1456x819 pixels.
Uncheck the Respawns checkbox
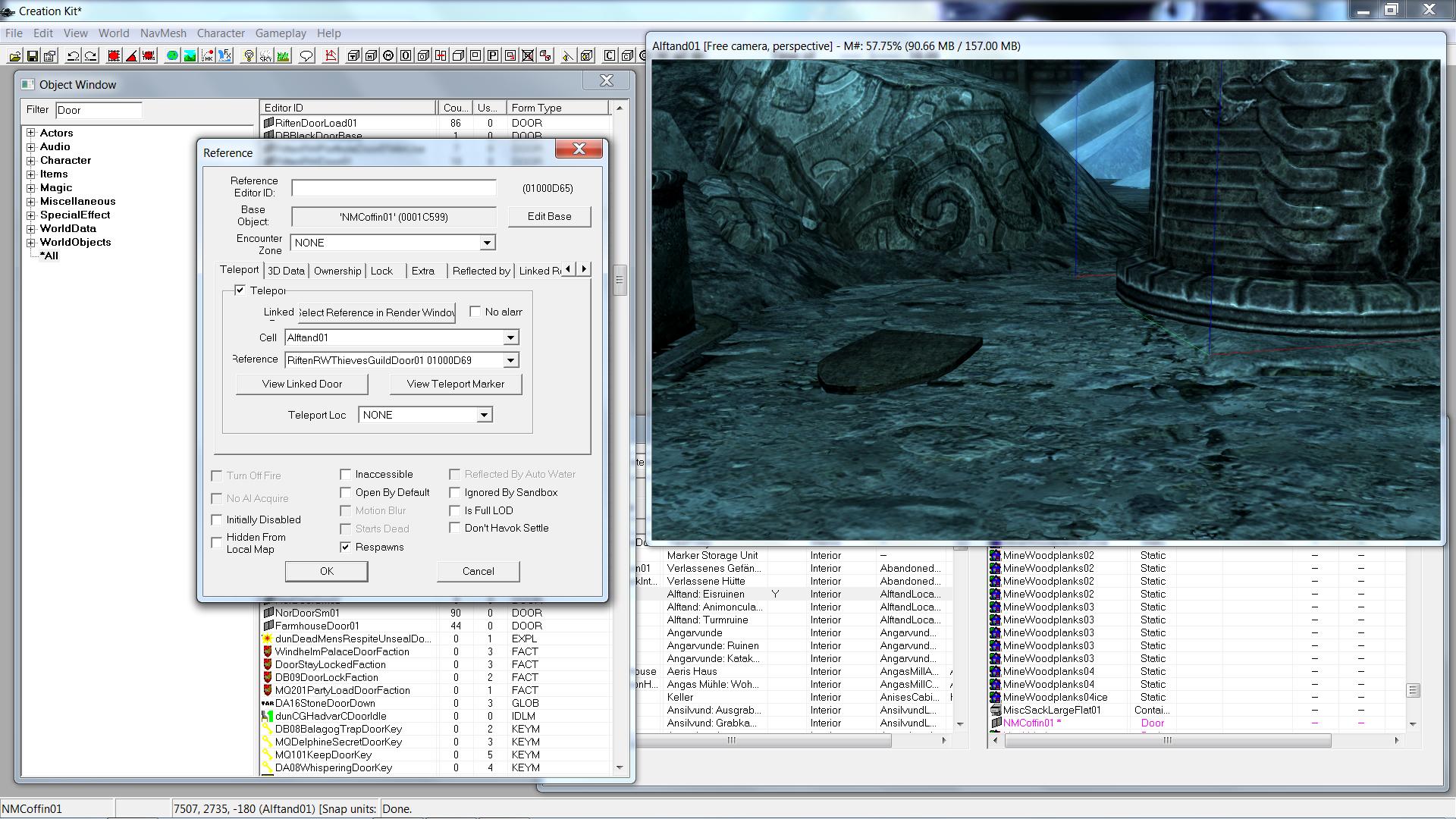coord(346,547)
